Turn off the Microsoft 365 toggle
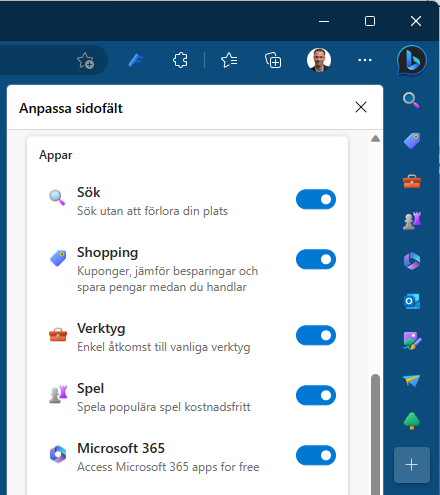Image resolution: width=440 pixels, height=495 pixels. pyautogui.click(x=316, y=455)
